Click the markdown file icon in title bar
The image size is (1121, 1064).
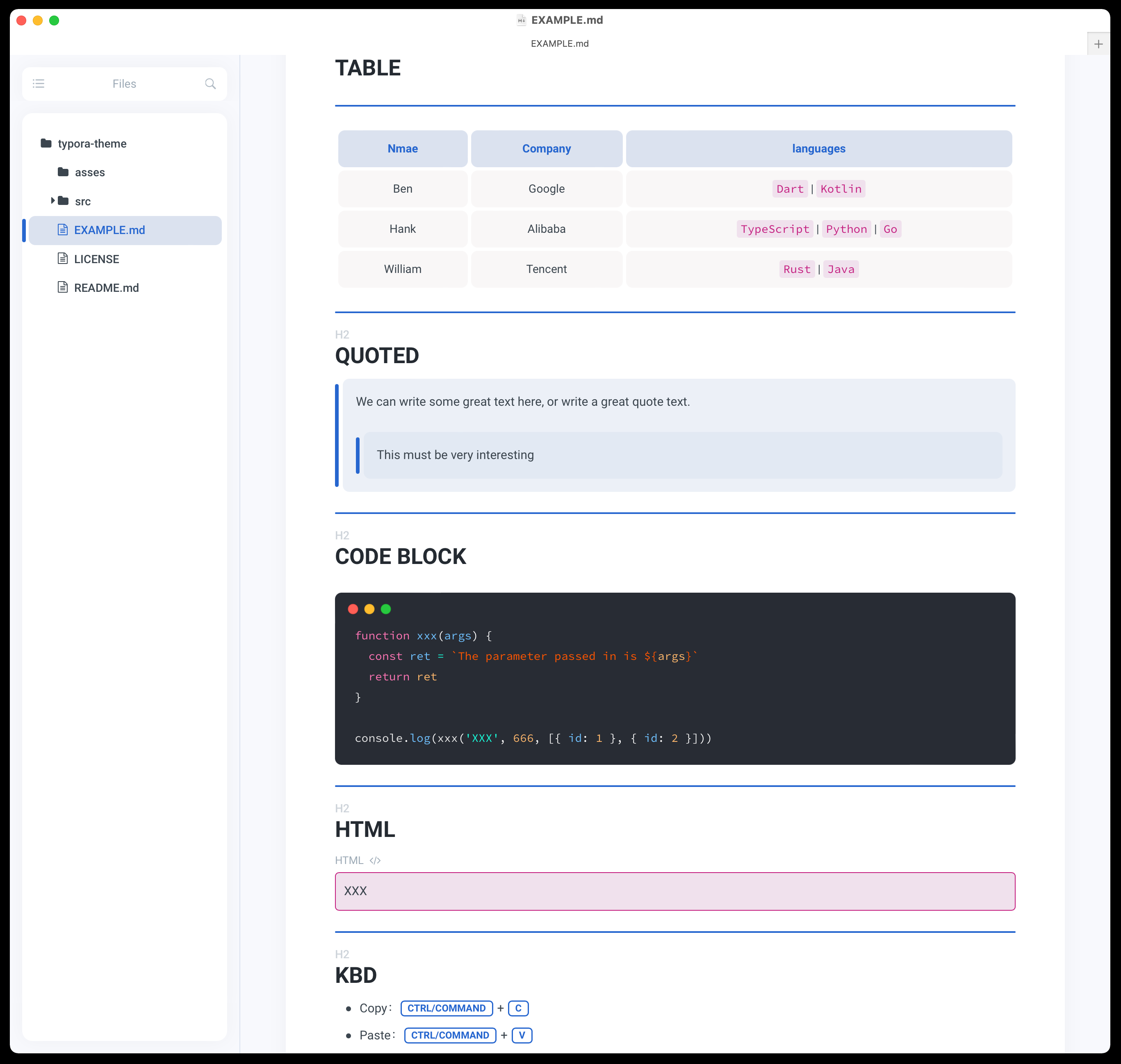pyautogui.click(x=521, y=20)
